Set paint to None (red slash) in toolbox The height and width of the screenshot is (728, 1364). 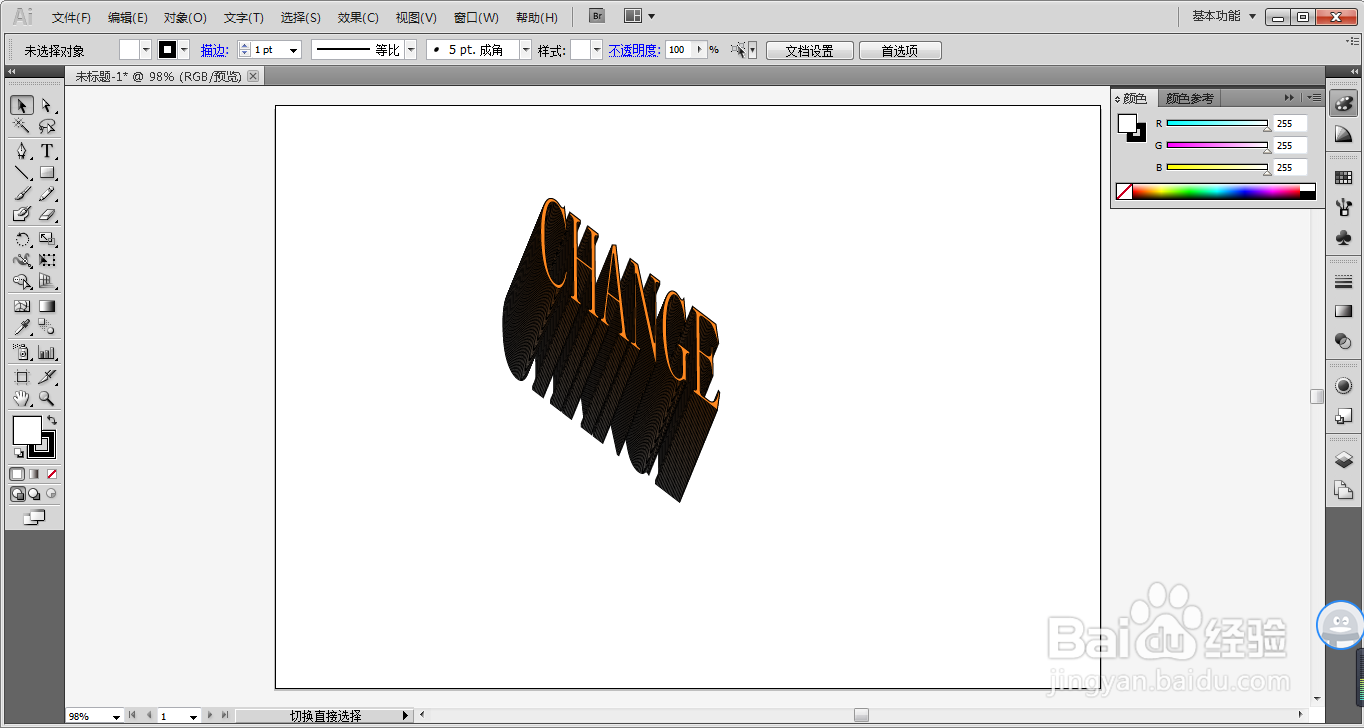tap(52, 473)
